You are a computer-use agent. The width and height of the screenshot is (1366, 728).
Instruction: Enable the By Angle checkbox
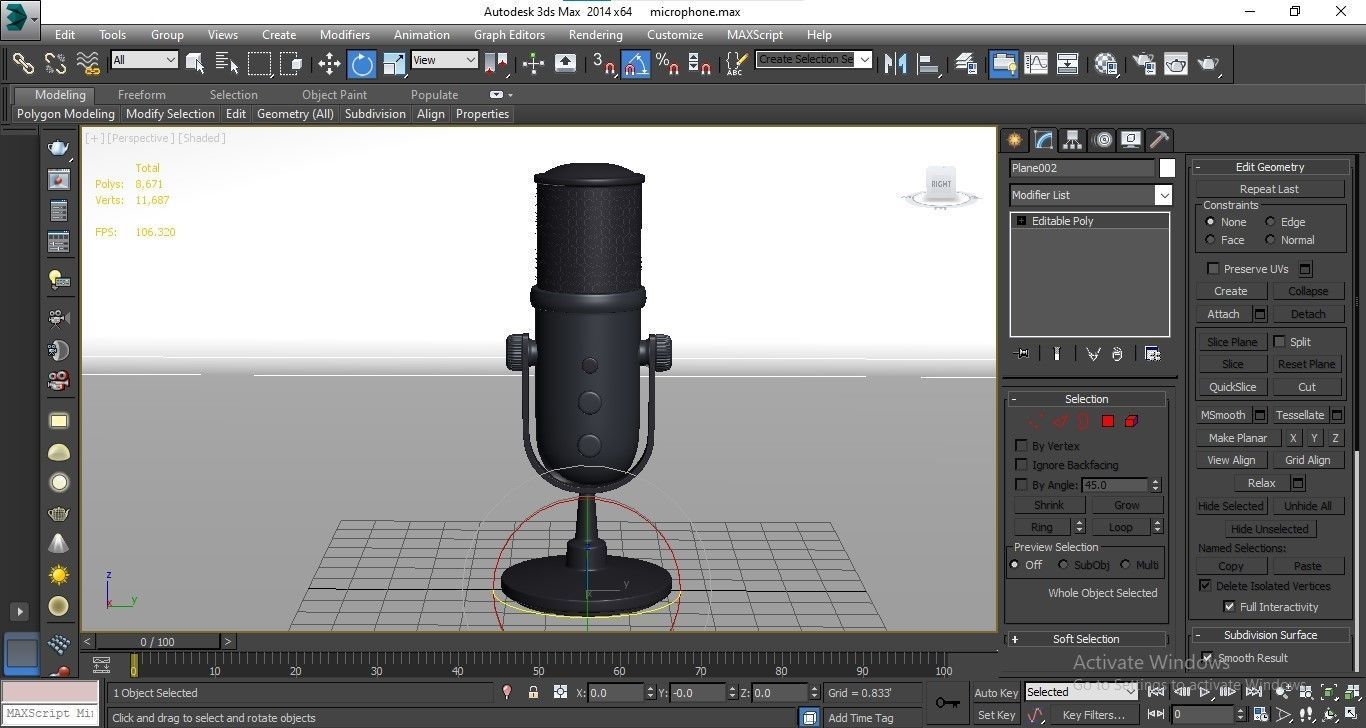[1021, 485]
